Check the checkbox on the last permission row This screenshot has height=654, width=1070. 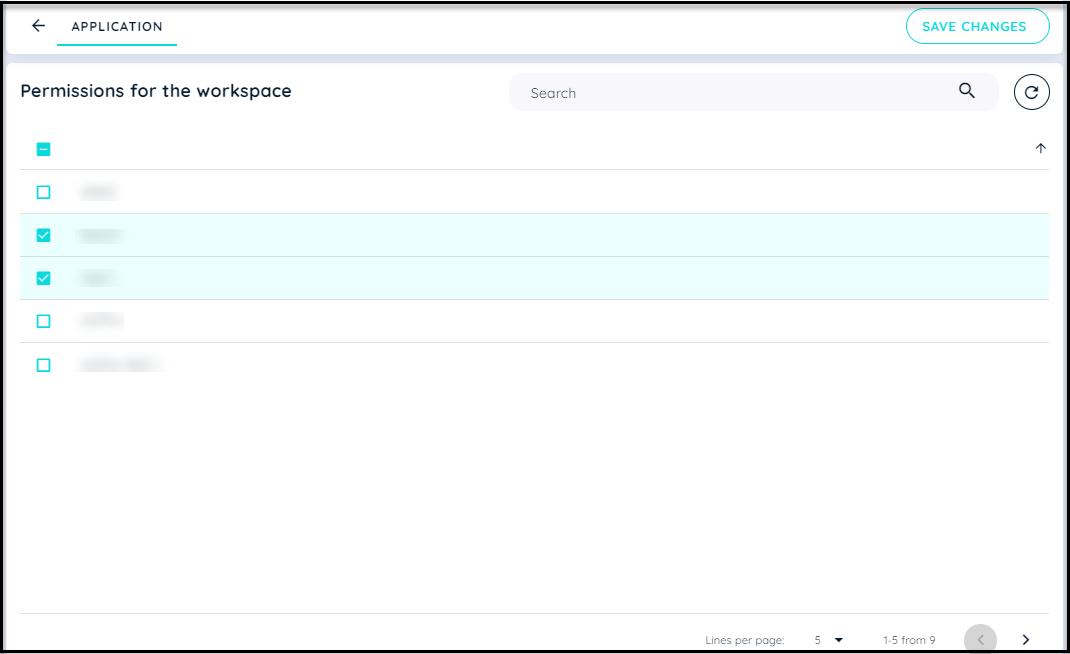pos(43,364)
